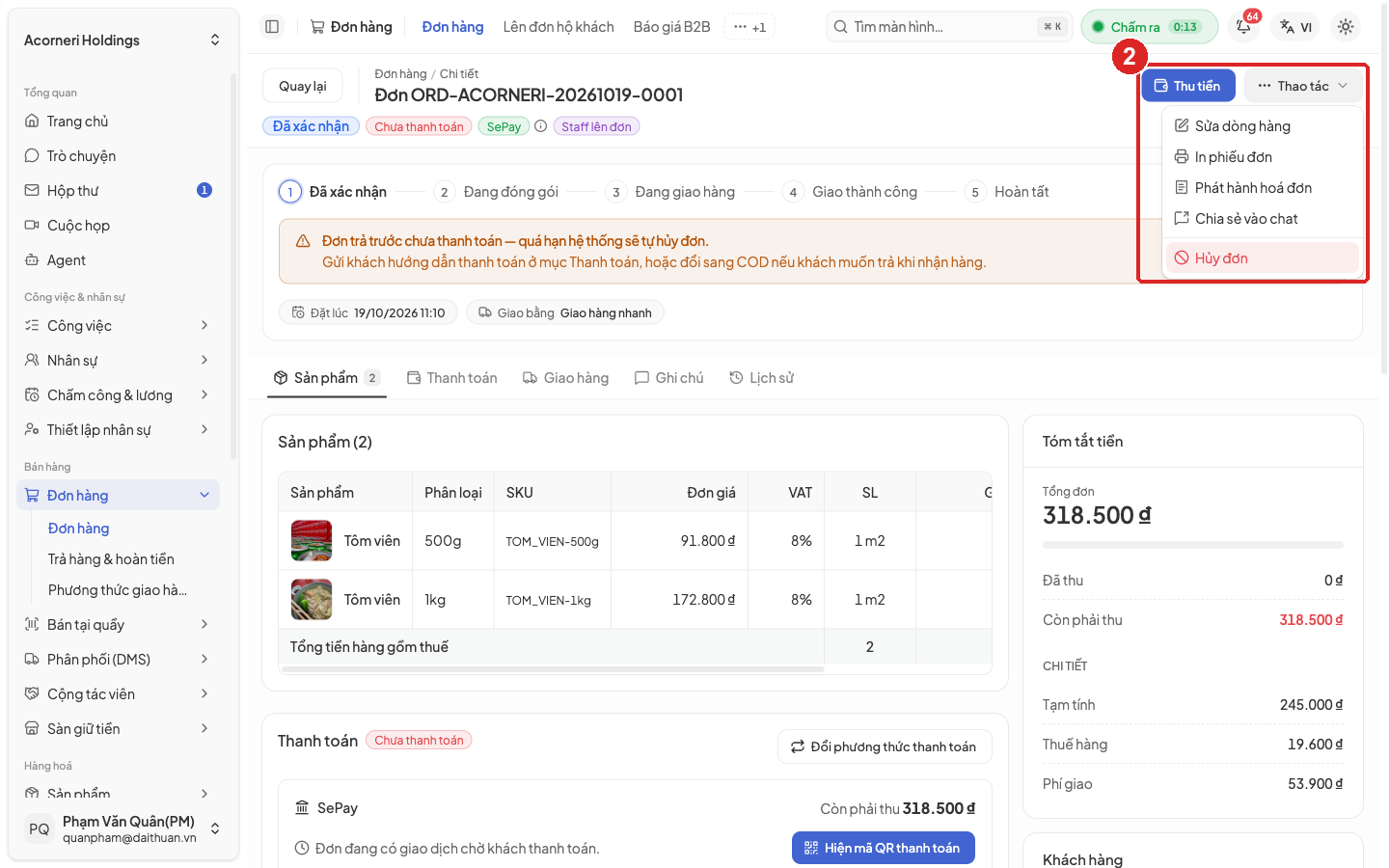Switch to the Thanh toán tab
This screenshot has height=868, width=1389.
click(452, 378)
